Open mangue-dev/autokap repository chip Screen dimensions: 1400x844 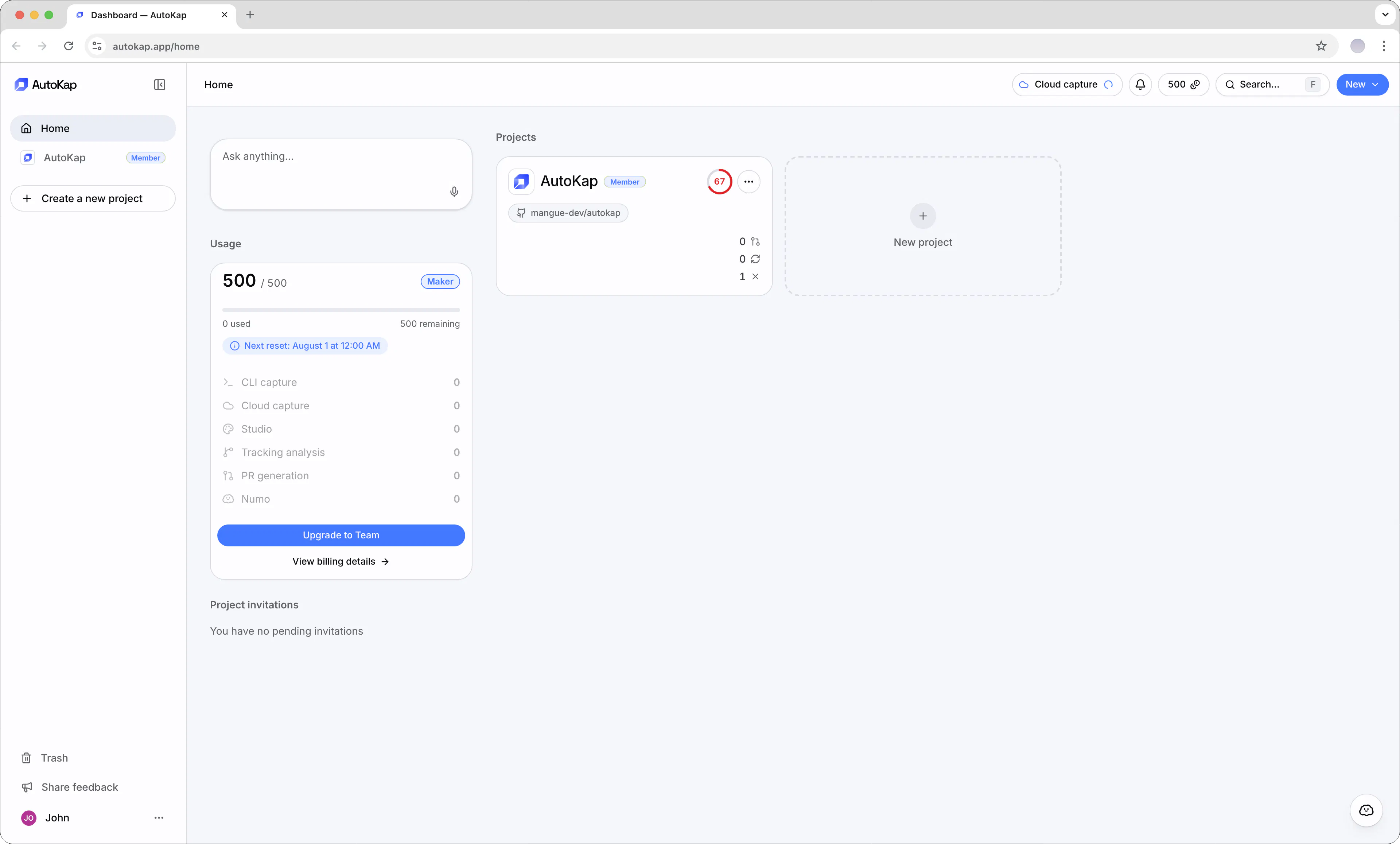[x=568, y=213]
